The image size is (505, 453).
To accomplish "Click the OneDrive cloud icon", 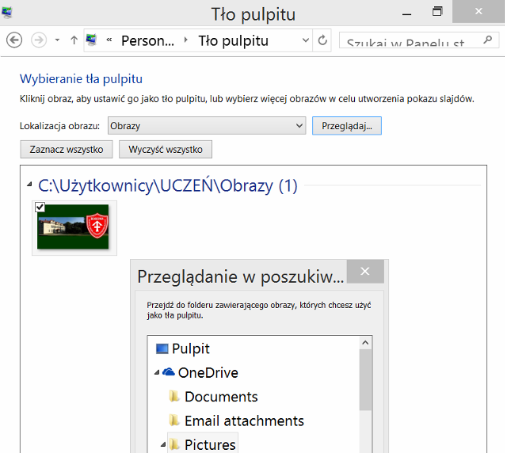I will [168, 372].
